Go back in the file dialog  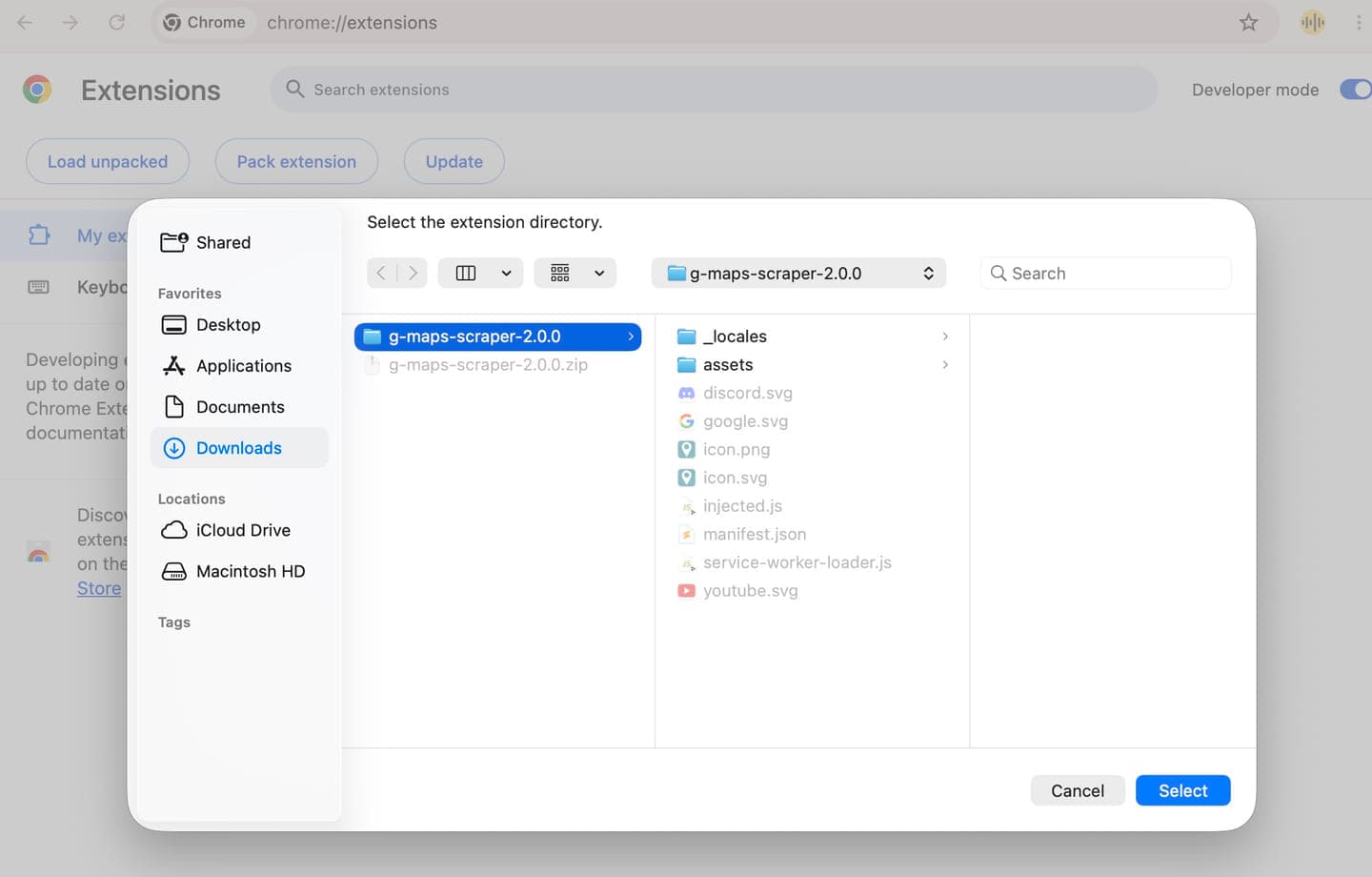[x=381, y=274]
